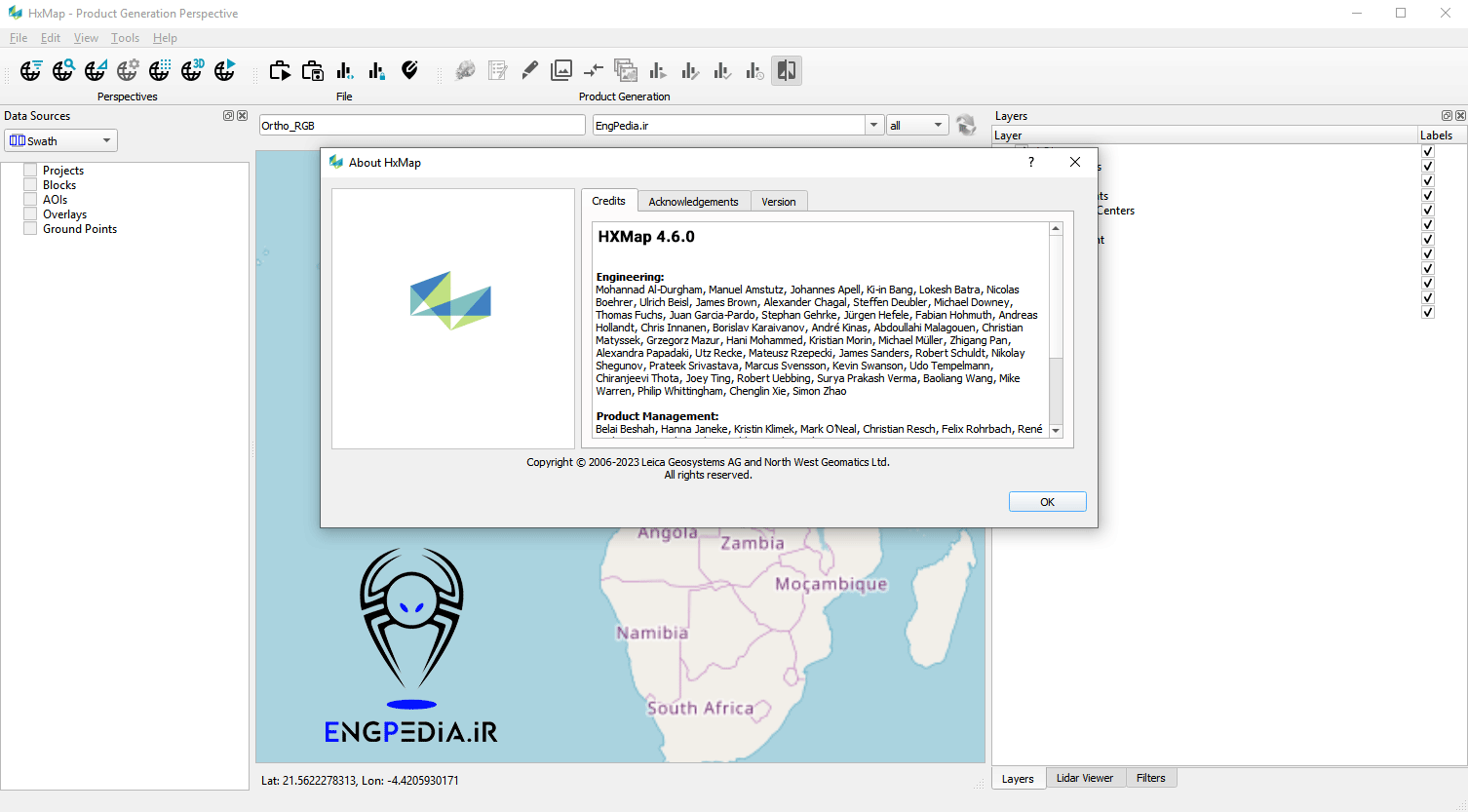1468x812 pixels.
Task: Click the bar-chart-with-lock File icon
Action: 377,70
